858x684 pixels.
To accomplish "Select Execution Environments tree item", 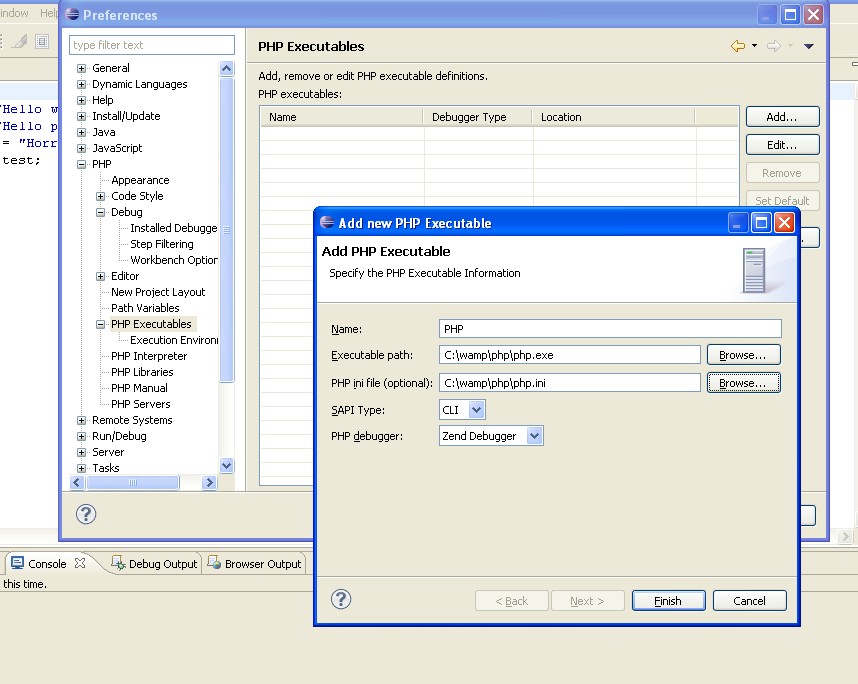I will pyautogui.click(x=174, y=340).
